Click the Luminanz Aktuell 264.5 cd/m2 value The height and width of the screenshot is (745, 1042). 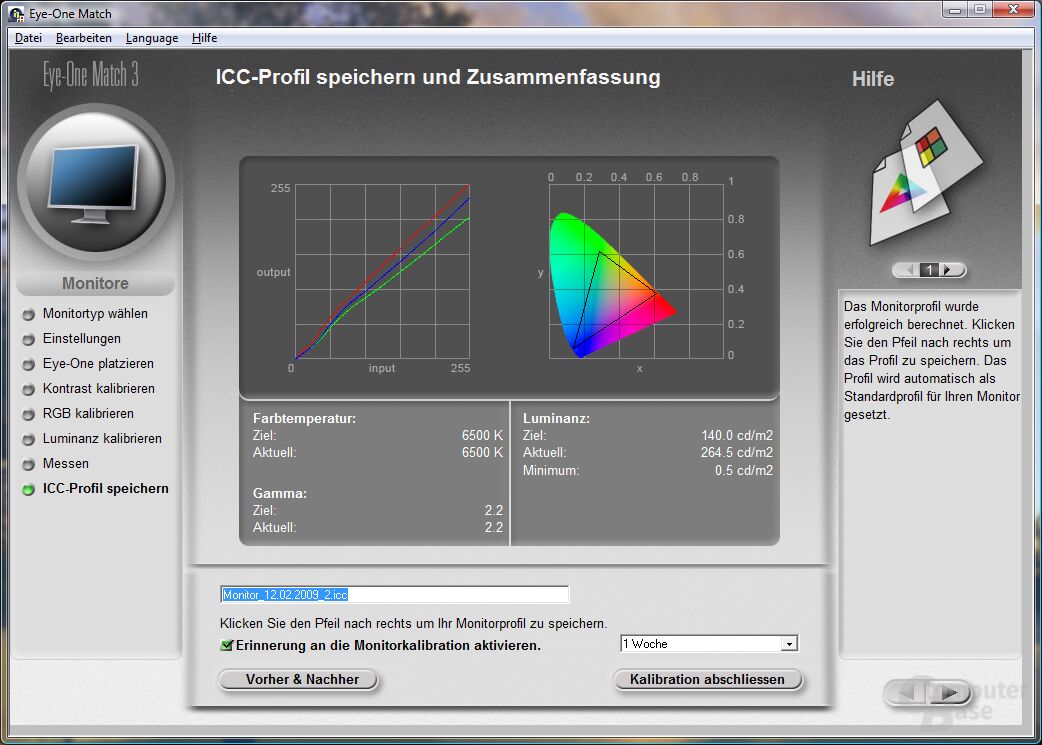point(736,453)
